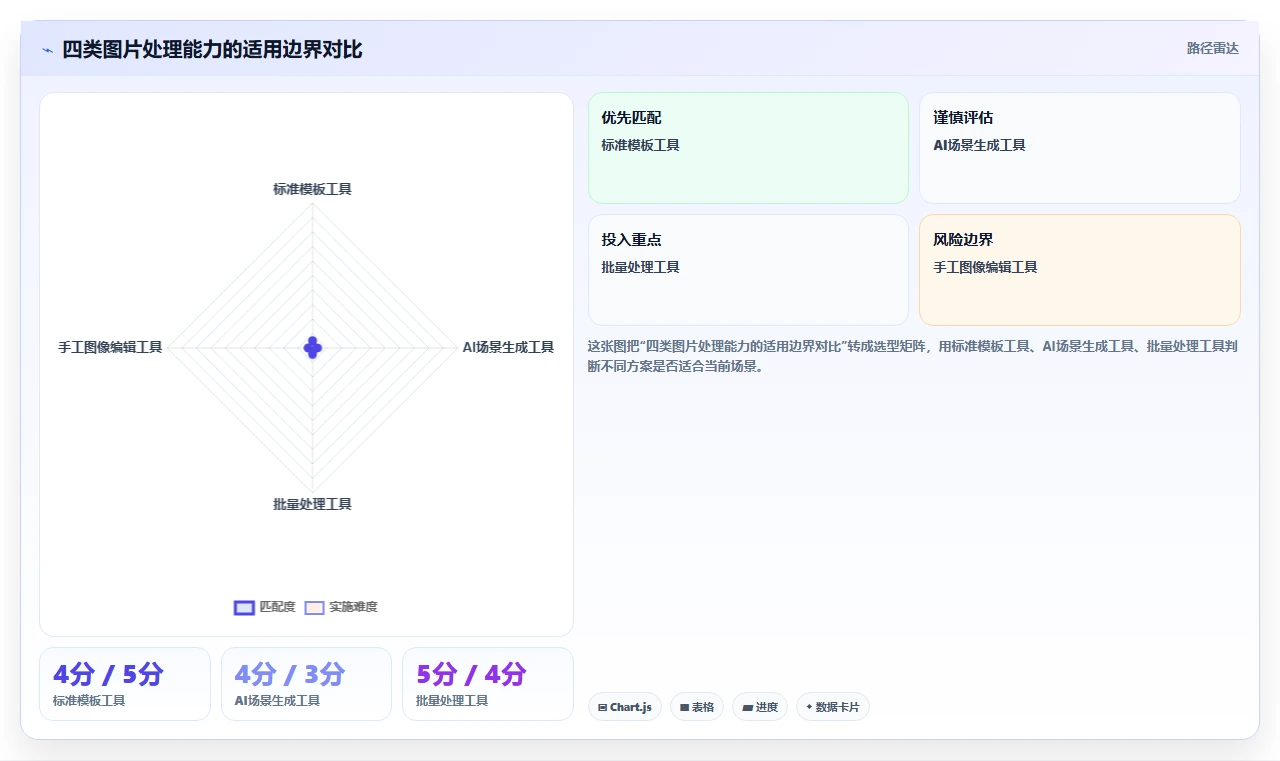Click the 手工图像编辑工具 radar axis label

[110, 348]
